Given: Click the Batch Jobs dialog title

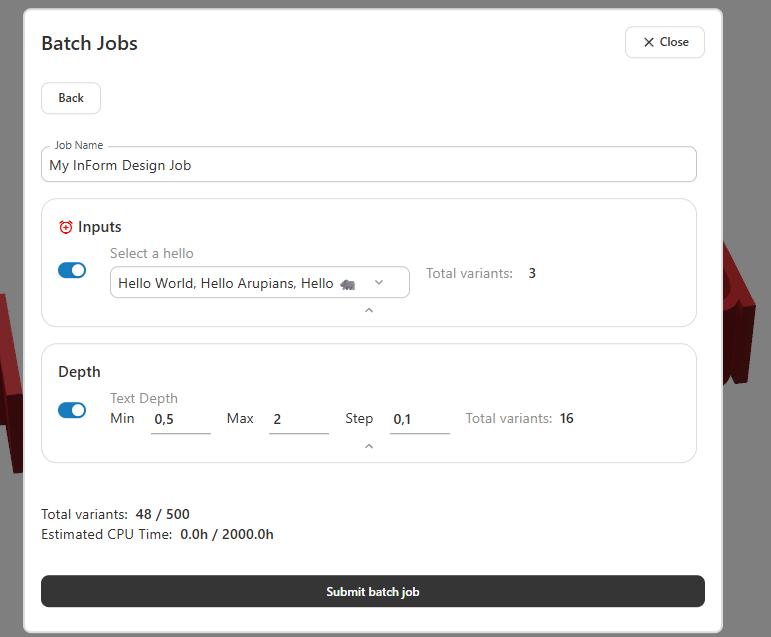Looking at the screenshot, I should pyautogui.click(x=89, y=43).
